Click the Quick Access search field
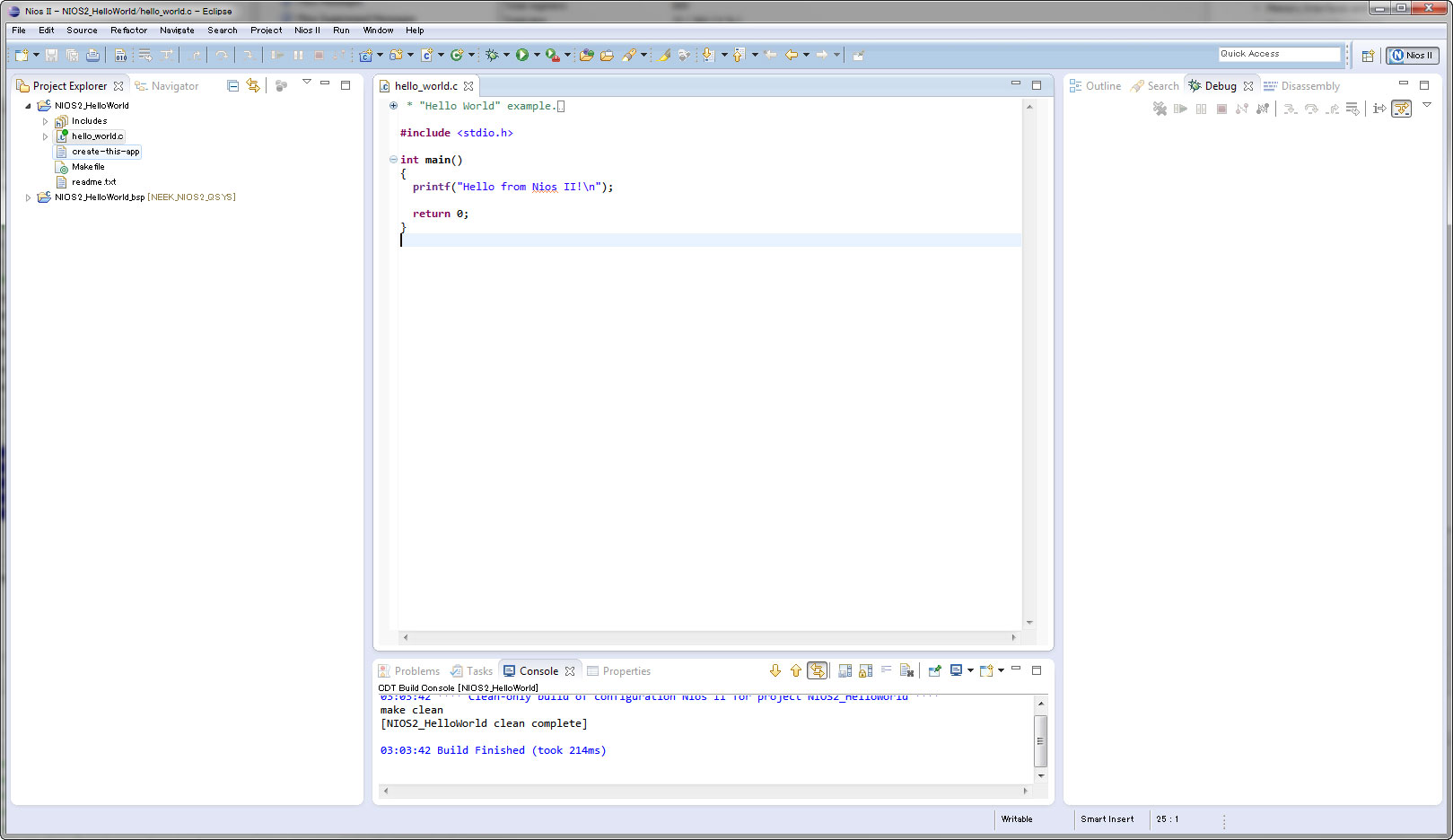 tap(1279, 55)
